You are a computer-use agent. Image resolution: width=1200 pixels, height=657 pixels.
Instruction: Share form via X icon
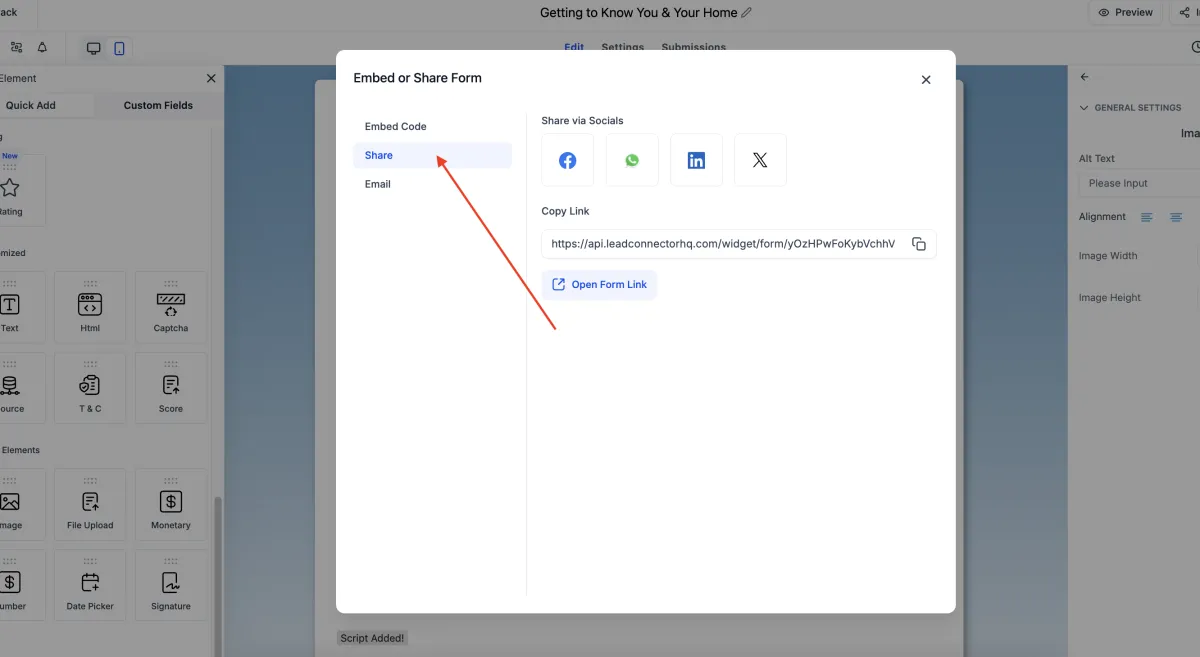point(760,160)
